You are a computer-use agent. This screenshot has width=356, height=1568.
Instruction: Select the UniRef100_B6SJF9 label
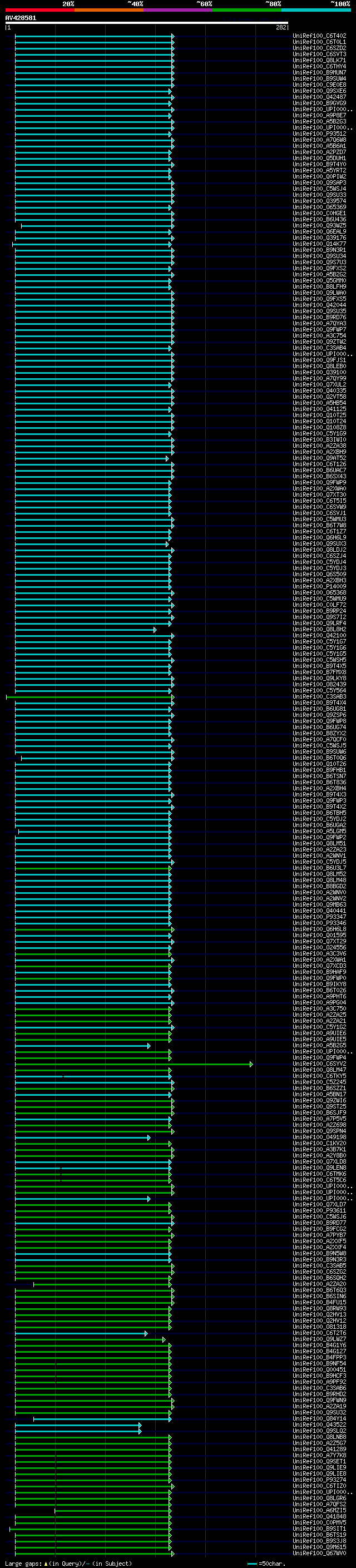[x=319, y=1114]
